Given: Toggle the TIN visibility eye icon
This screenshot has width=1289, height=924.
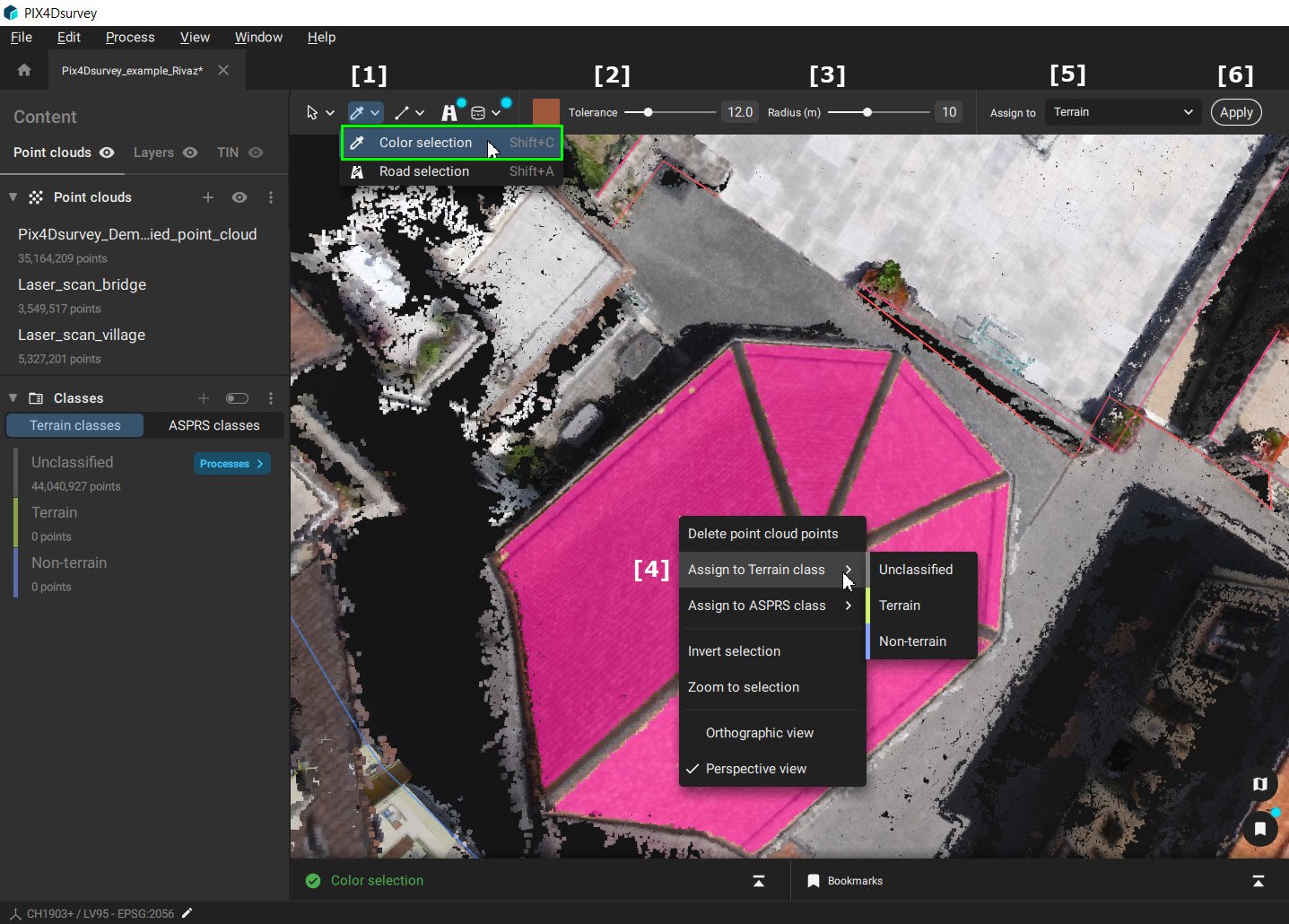Looking at the screenshot, I should 257,153.
